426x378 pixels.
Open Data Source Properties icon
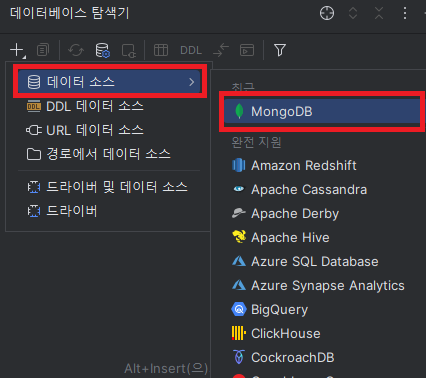pyautogui.click(x=102, y=50)
